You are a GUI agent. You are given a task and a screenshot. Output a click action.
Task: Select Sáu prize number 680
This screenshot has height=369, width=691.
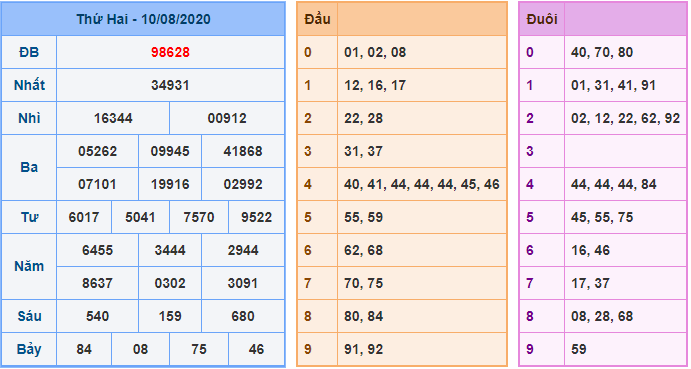[x=243, y=316]
